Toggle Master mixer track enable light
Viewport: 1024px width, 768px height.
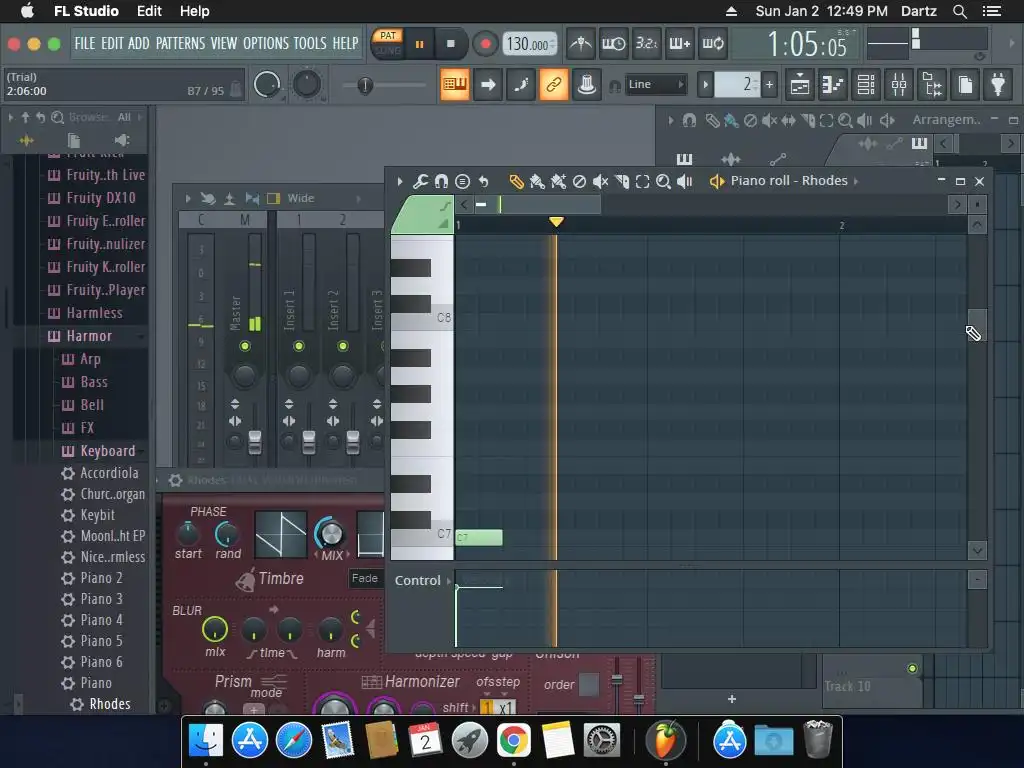[x=245, y=346]
